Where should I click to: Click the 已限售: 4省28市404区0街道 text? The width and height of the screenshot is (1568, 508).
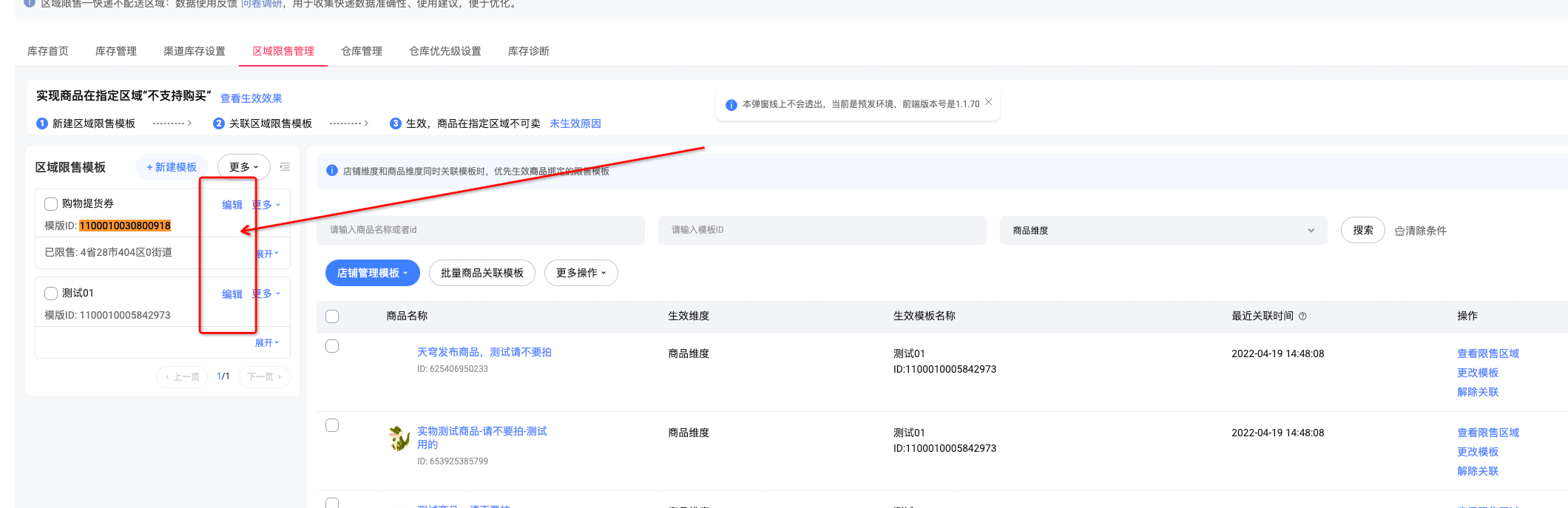click(109, 252)
